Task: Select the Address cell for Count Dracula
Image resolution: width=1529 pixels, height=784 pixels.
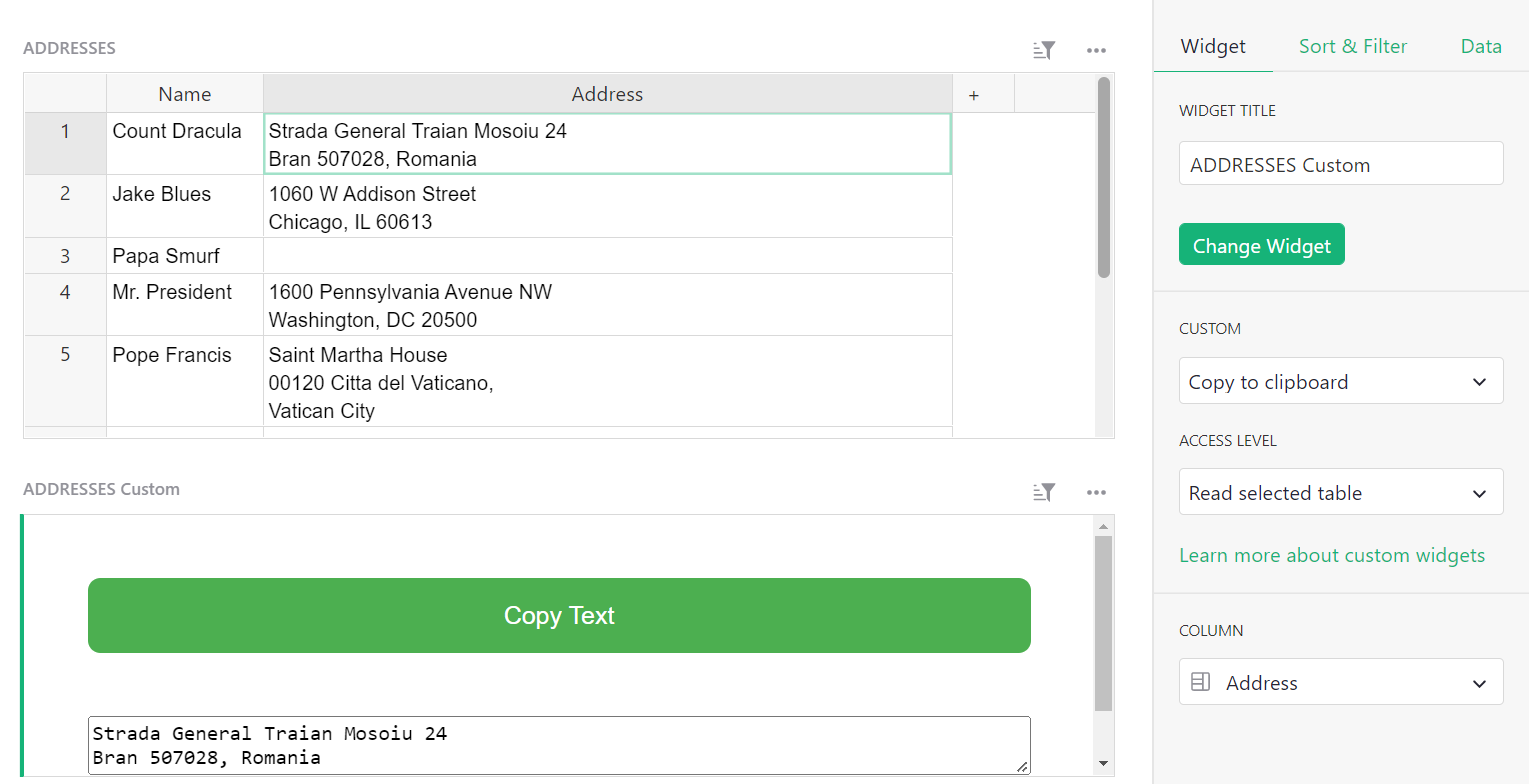Action: (607, 144)
